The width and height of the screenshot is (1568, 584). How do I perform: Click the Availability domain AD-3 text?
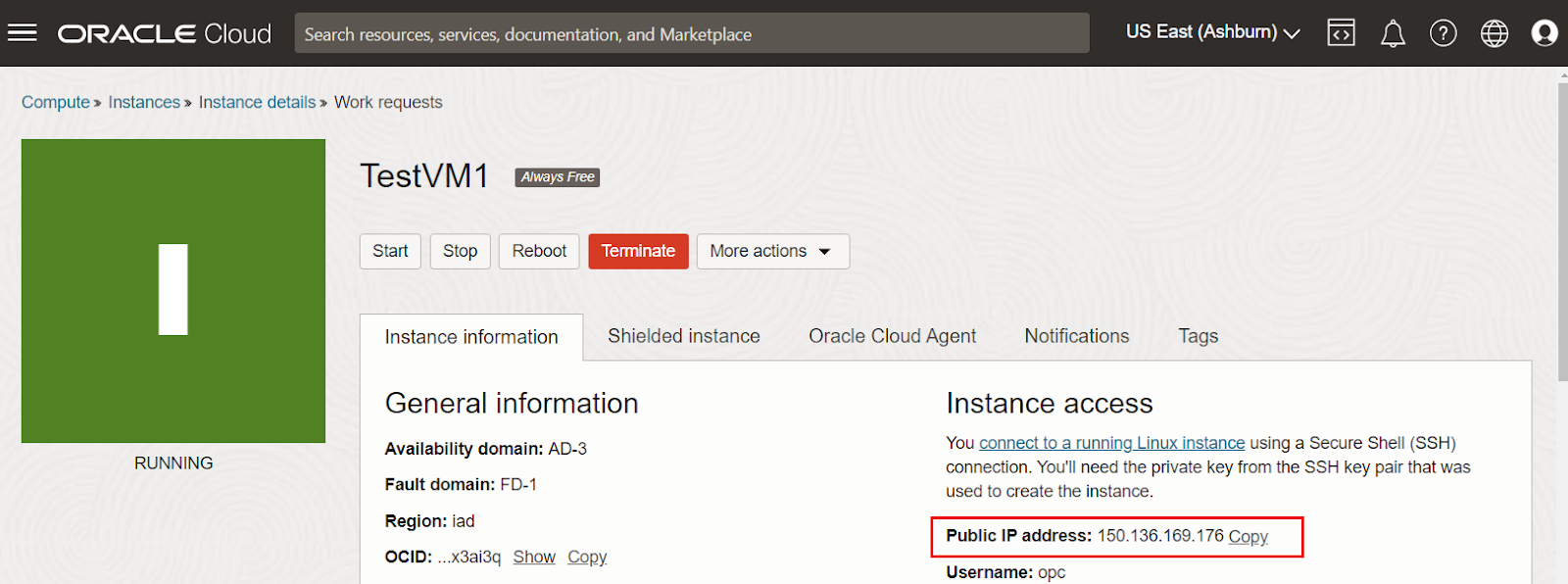(x=485, y=449)
